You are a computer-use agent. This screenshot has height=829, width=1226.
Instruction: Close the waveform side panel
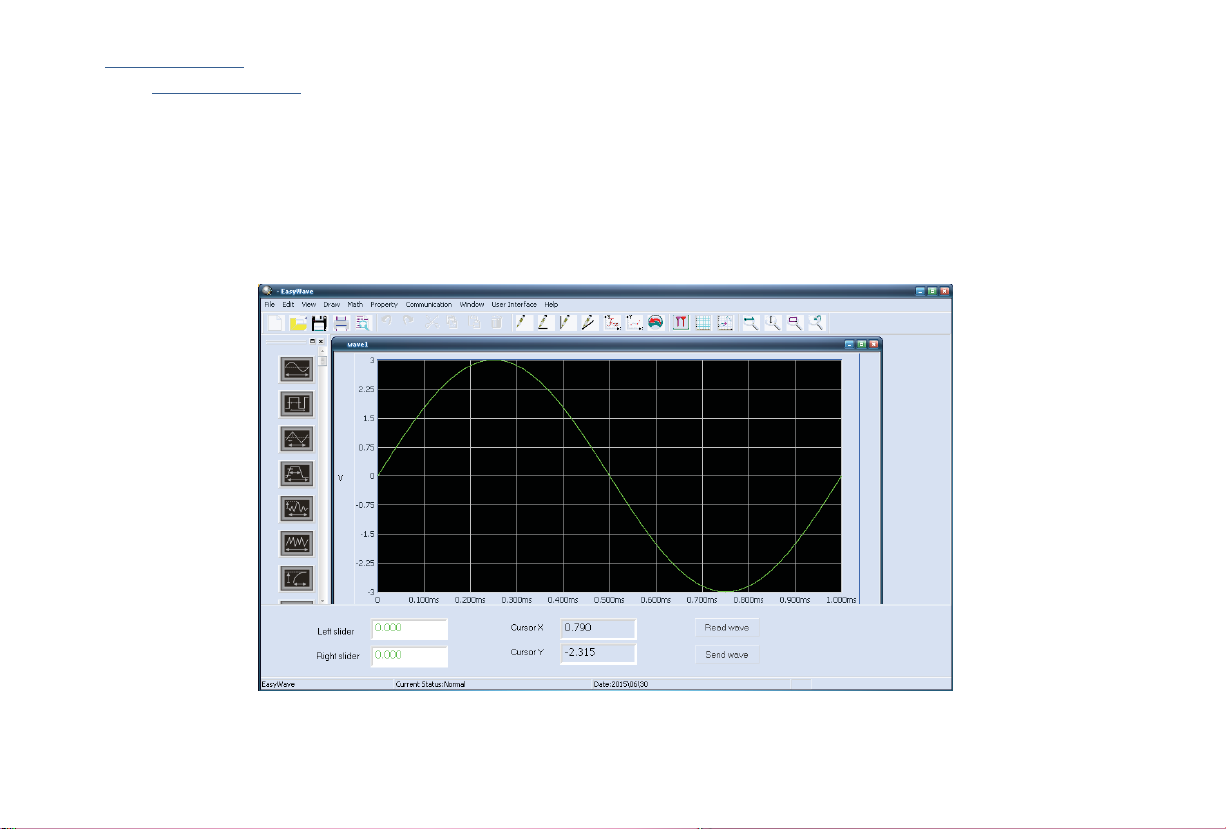coord(321,342)
